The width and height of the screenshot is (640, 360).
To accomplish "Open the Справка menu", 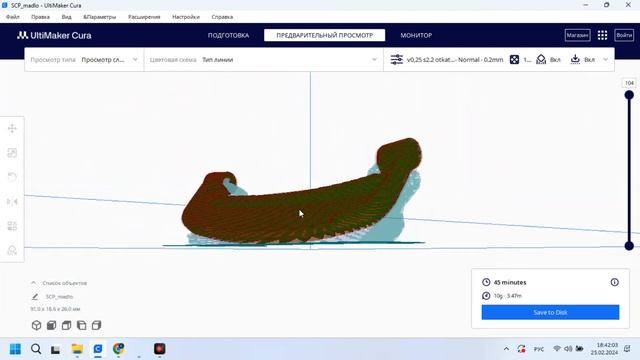I will tap(222, 17).
